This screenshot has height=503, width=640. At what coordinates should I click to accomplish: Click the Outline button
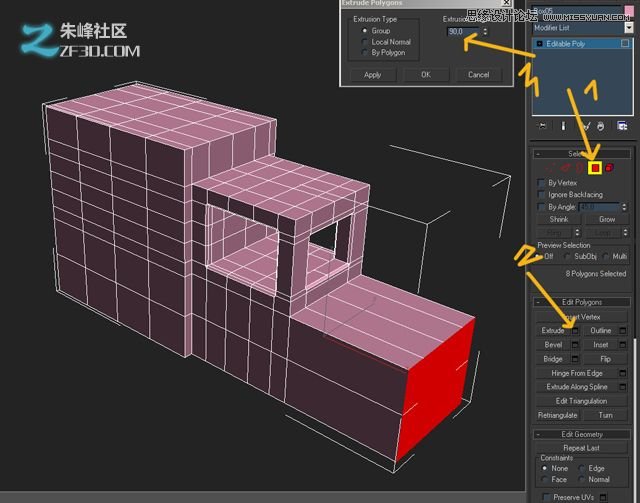coord(601,331)
